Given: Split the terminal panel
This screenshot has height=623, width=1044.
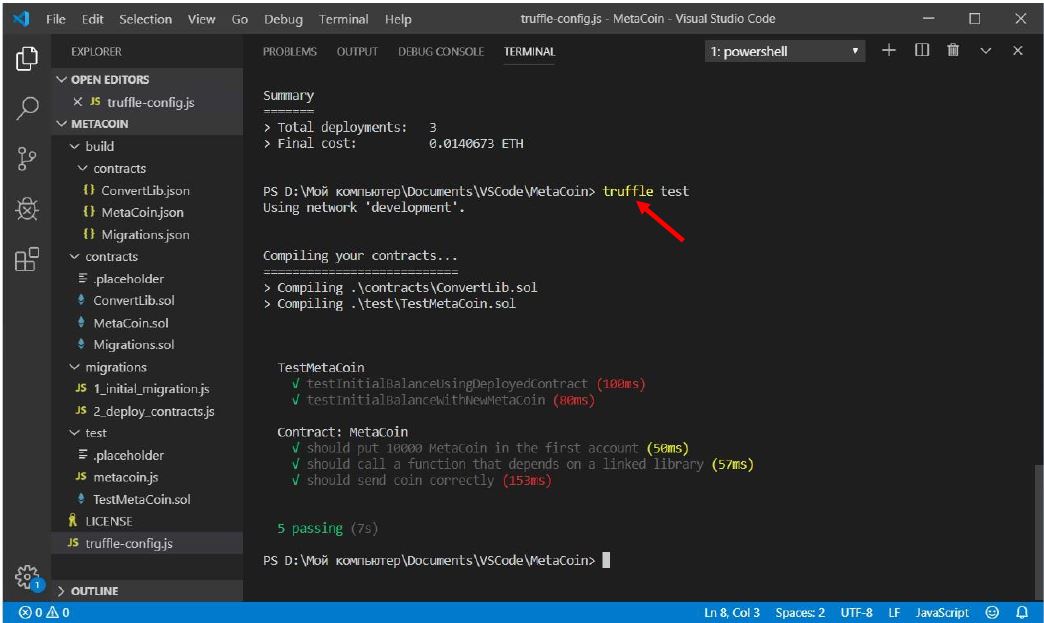Looking at the screenshot, I should 922,51.
